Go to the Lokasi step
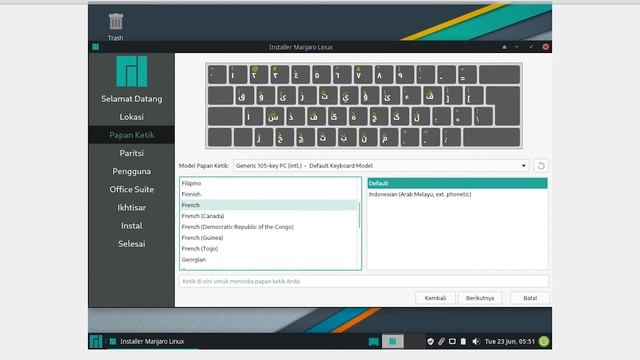Viewport: 640px width, 360px height. pyautogui.click(x=131, y=117)
